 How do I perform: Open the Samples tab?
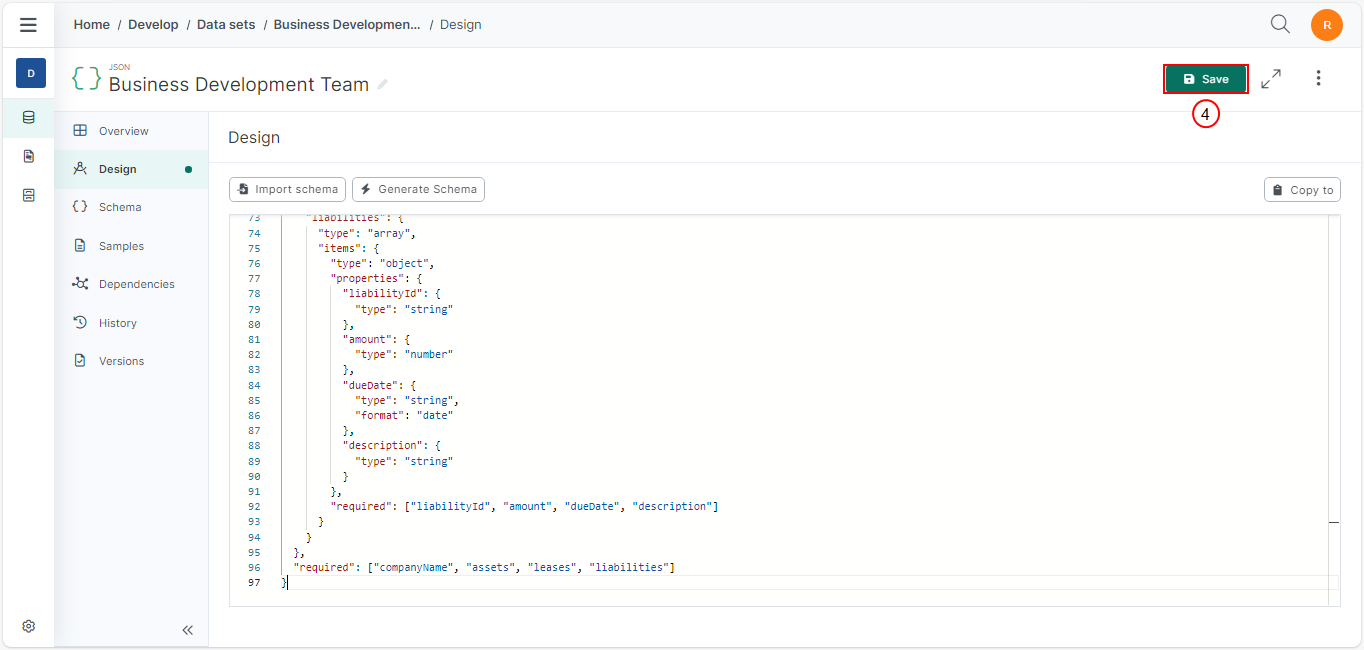click(x=131, y=246)
